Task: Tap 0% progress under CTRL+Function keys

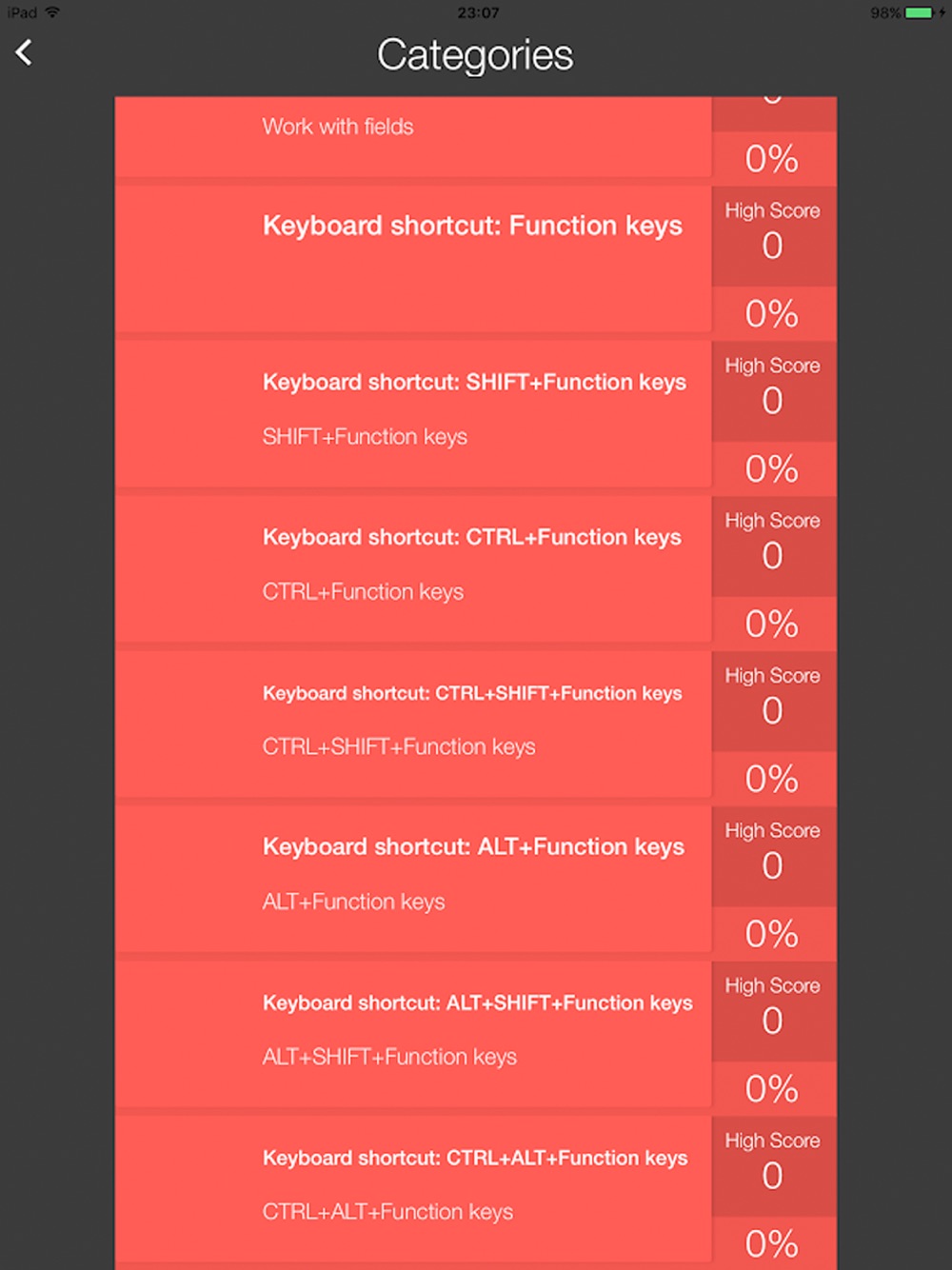Action: pos(774,625)
